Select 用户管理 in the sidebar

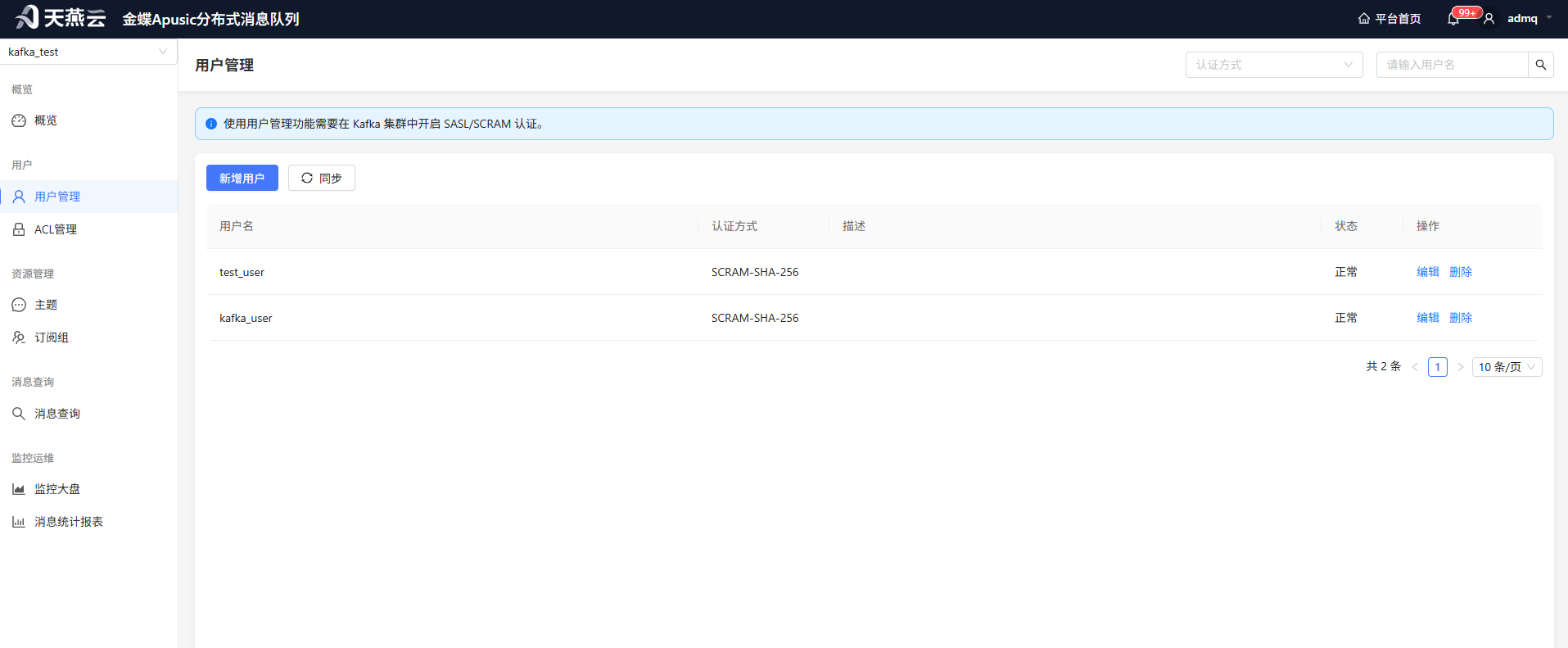[88, 197]
